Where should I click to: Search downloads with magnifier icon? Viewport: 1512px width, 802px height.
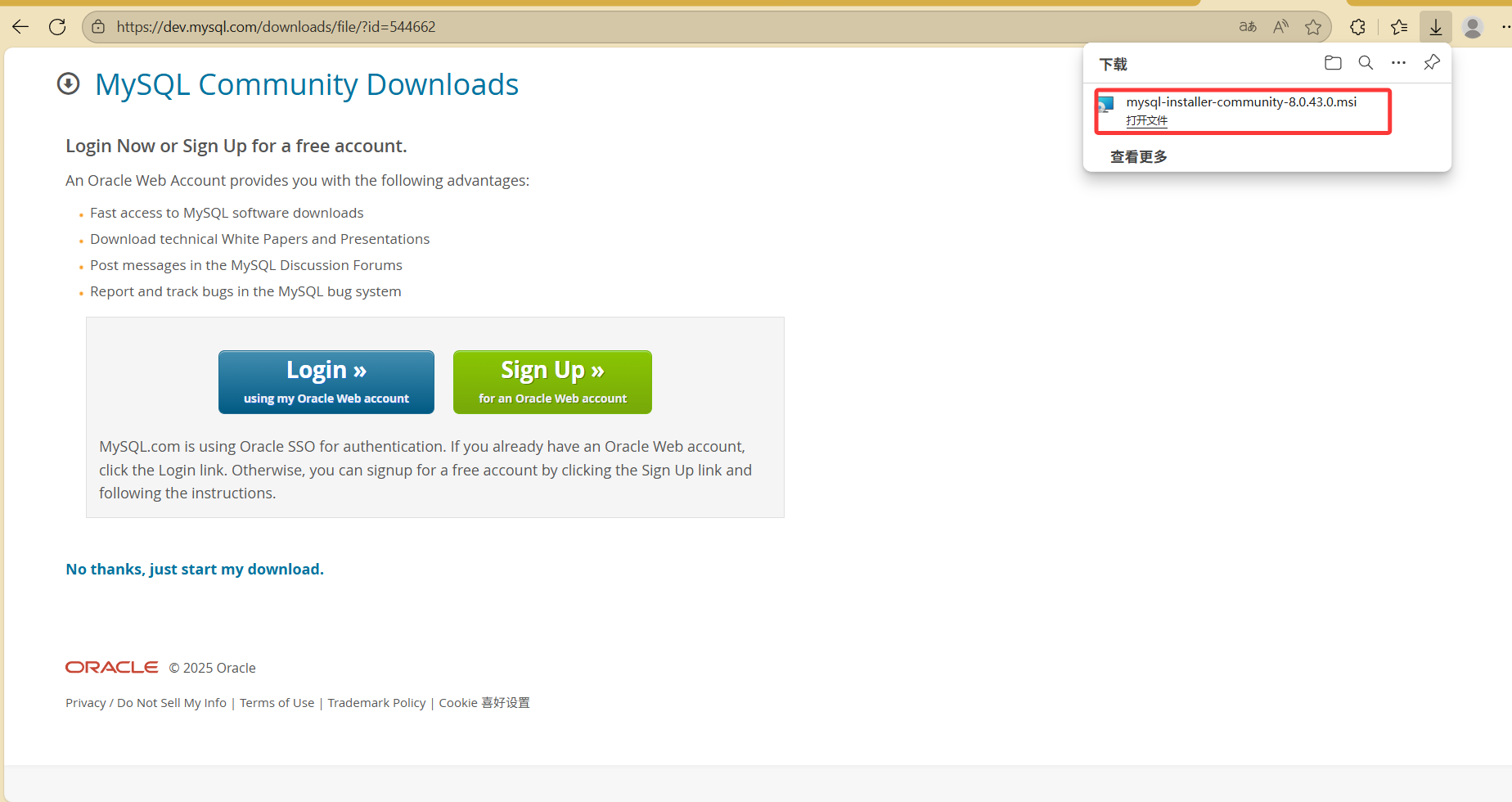click(1366, 63)
